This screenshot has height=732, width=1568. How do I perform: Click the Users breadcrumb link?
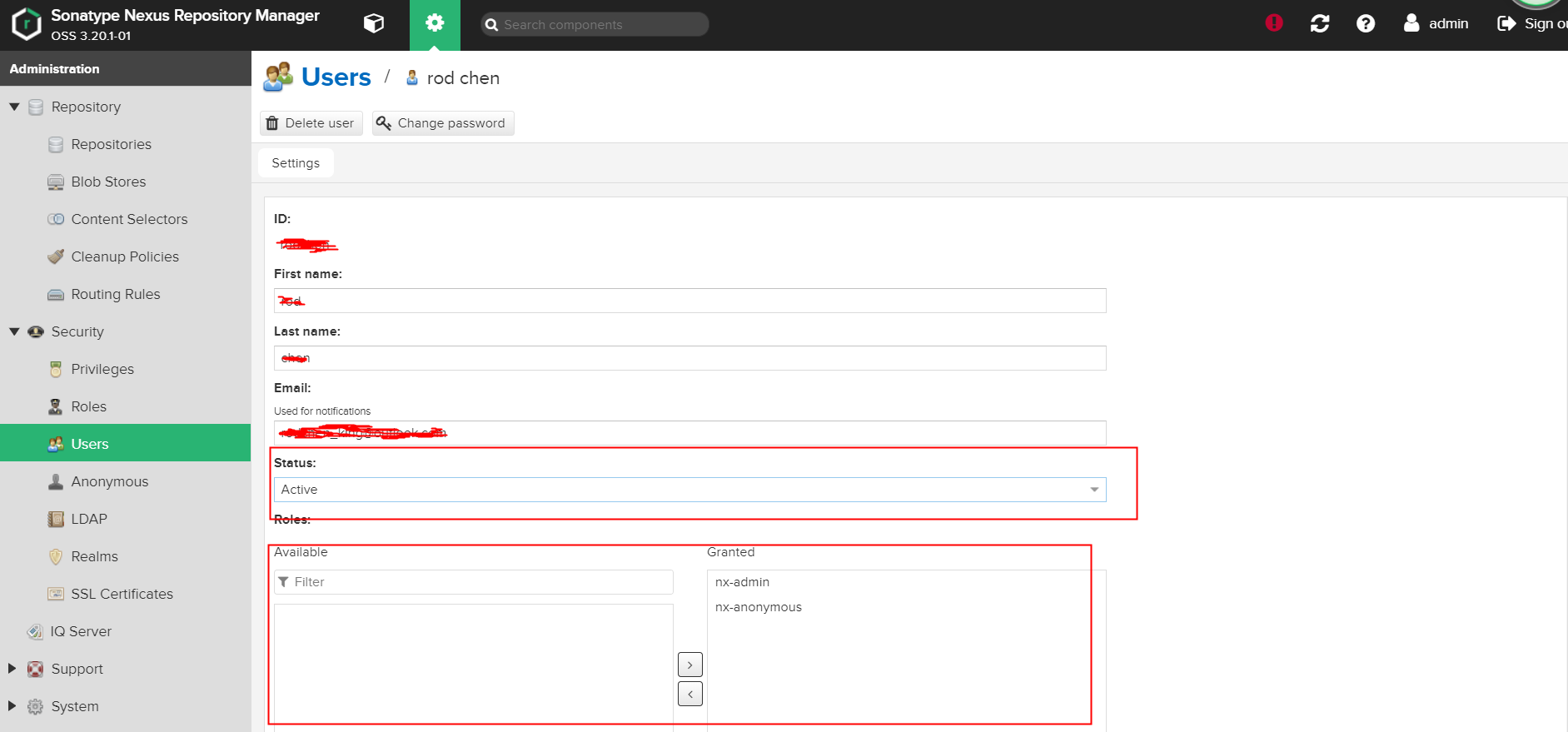pyautogui.click(x=336, y=77)
